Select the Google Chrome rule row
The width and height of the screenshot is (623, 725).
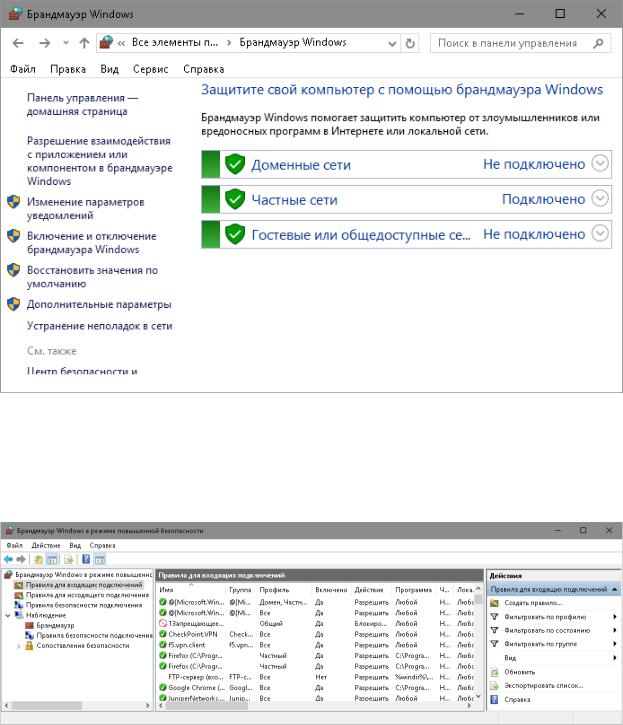pos(316,688)
